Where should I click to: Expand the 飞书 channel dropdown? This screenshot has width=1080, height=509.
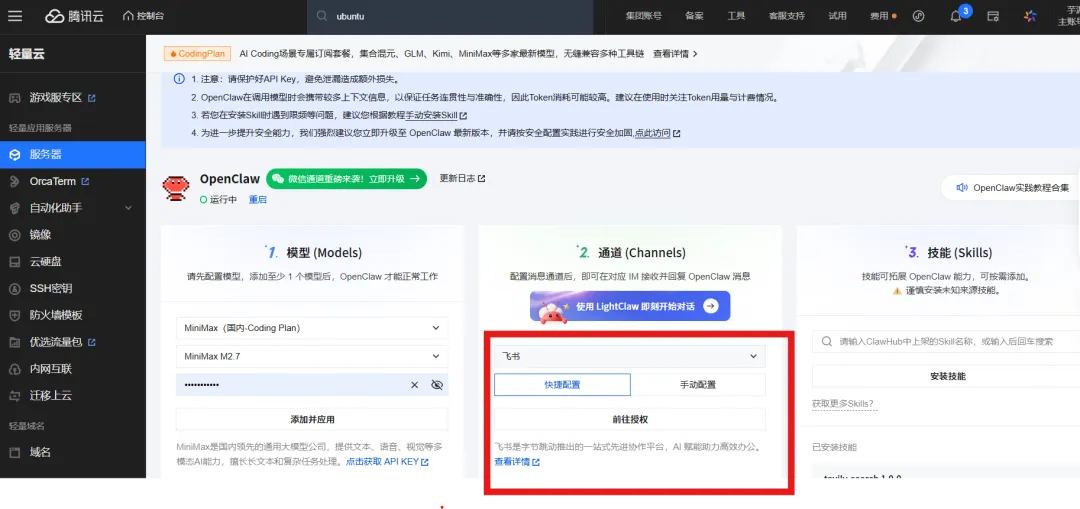[630, 356]
